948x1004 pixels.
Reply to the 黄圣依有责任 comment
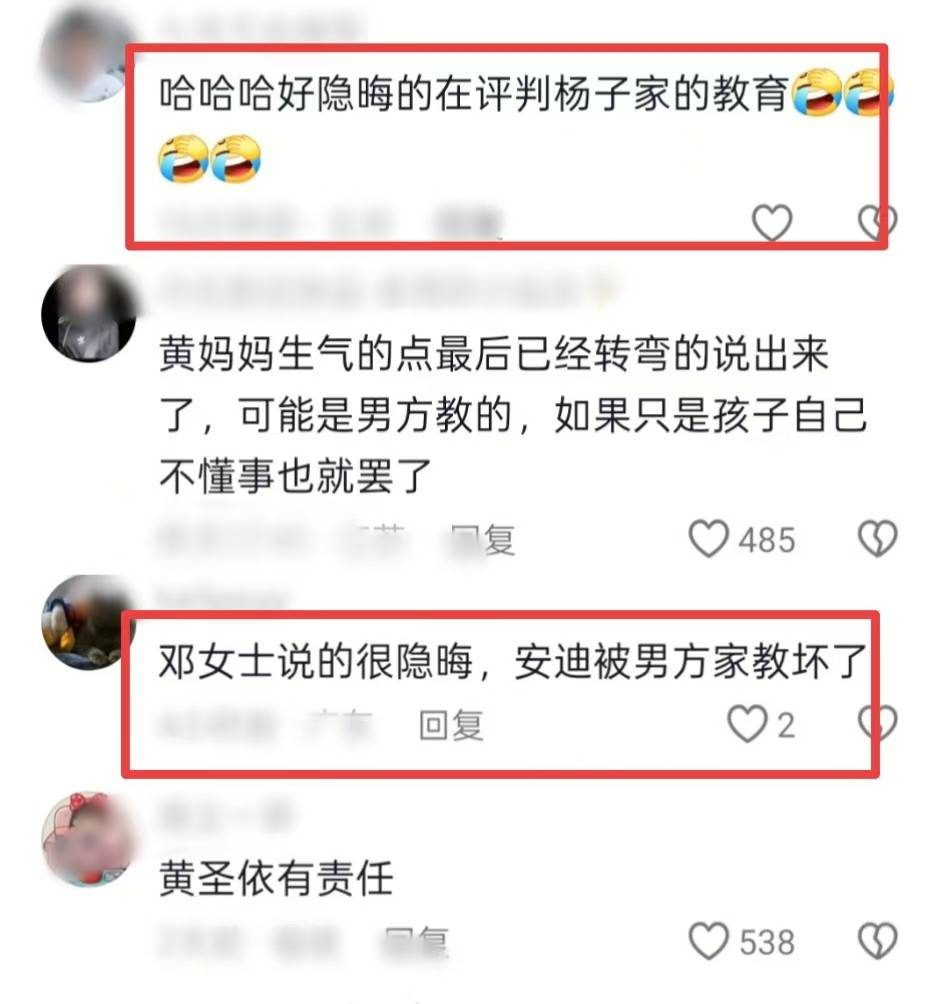tap(416, 943)
